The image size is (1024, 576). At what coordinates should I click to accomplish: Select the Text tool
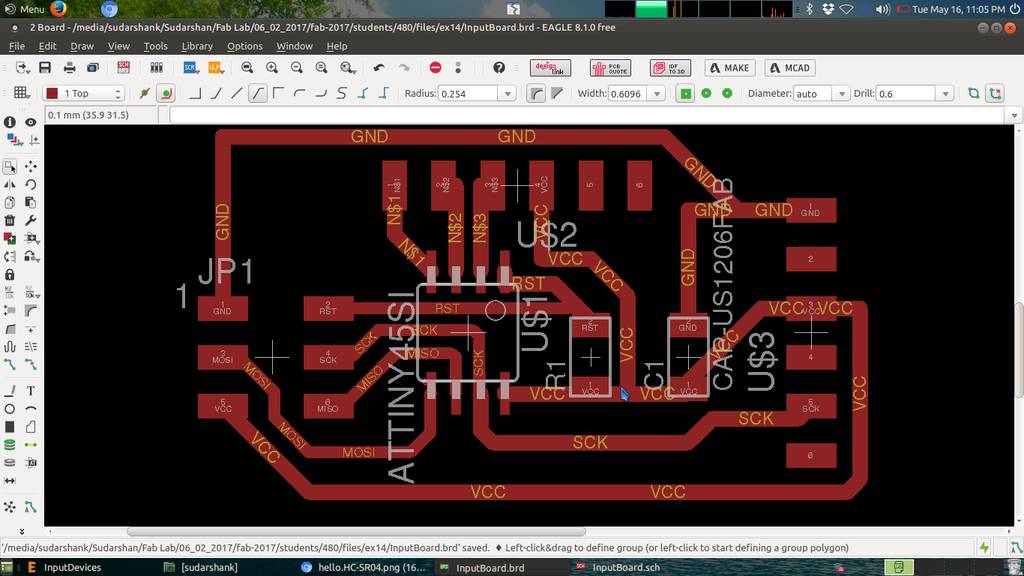31,391
